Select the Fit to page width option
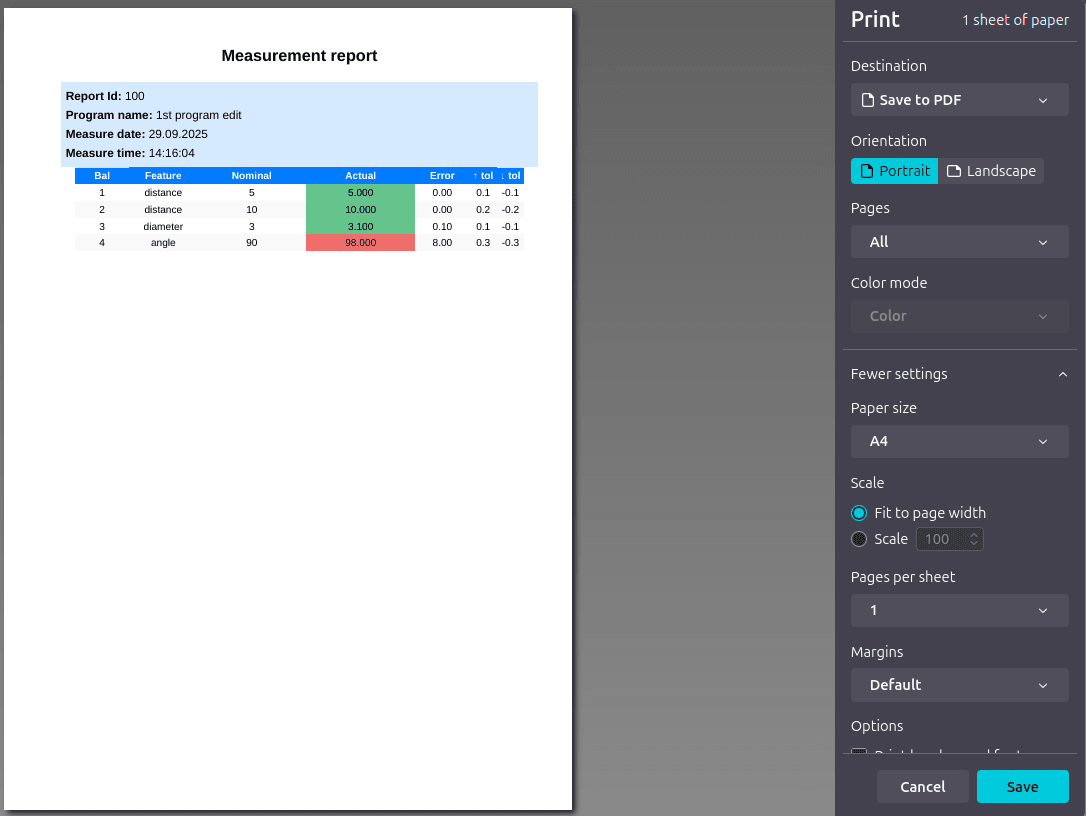The image size is (1086, 816). (858, 512)
